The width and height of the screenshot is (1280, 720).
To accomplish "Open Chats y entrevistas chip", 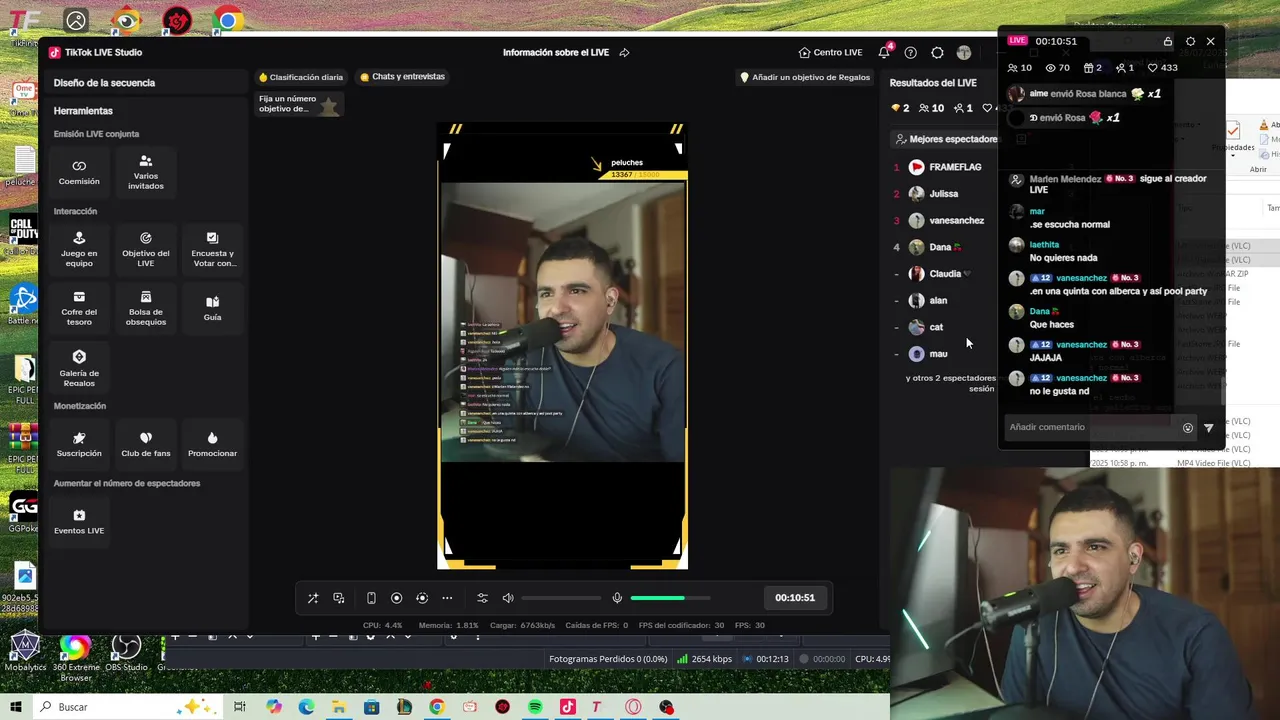I will click(x=403, y=77).
